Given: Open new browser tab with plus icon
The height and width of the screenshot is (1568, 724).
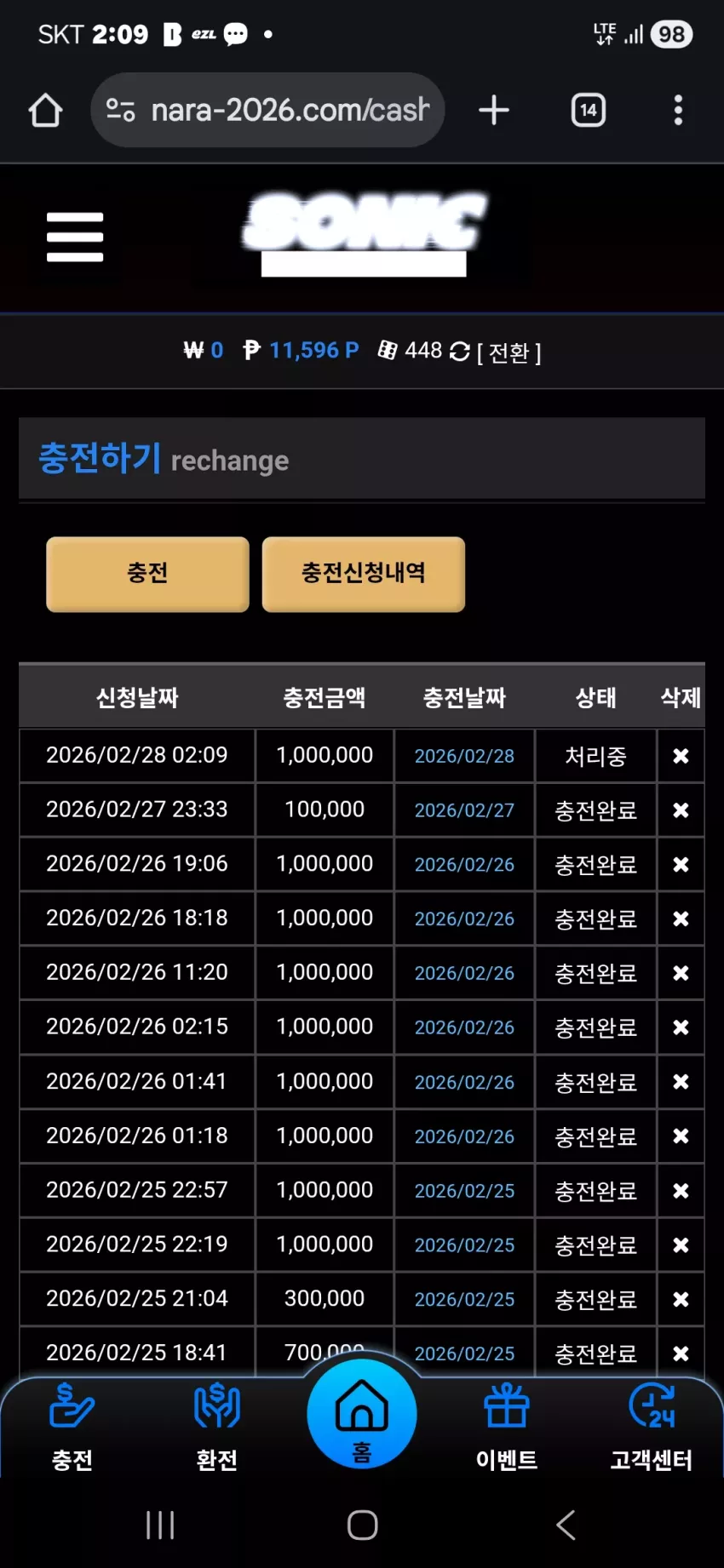Looking at the screenshot, I should (494, 110).
